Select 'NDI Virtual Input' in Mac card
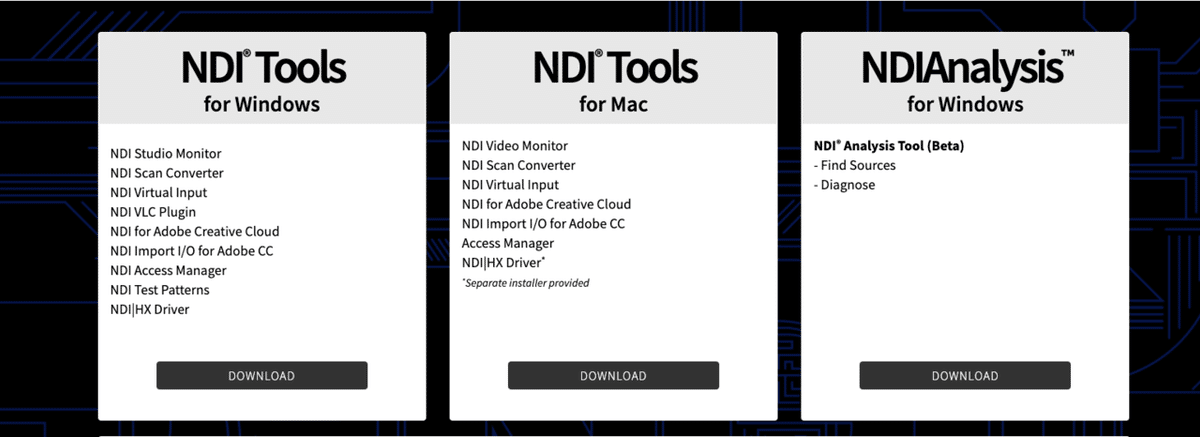Screen dimensions: 1200x437 click(x=511, y=185)
